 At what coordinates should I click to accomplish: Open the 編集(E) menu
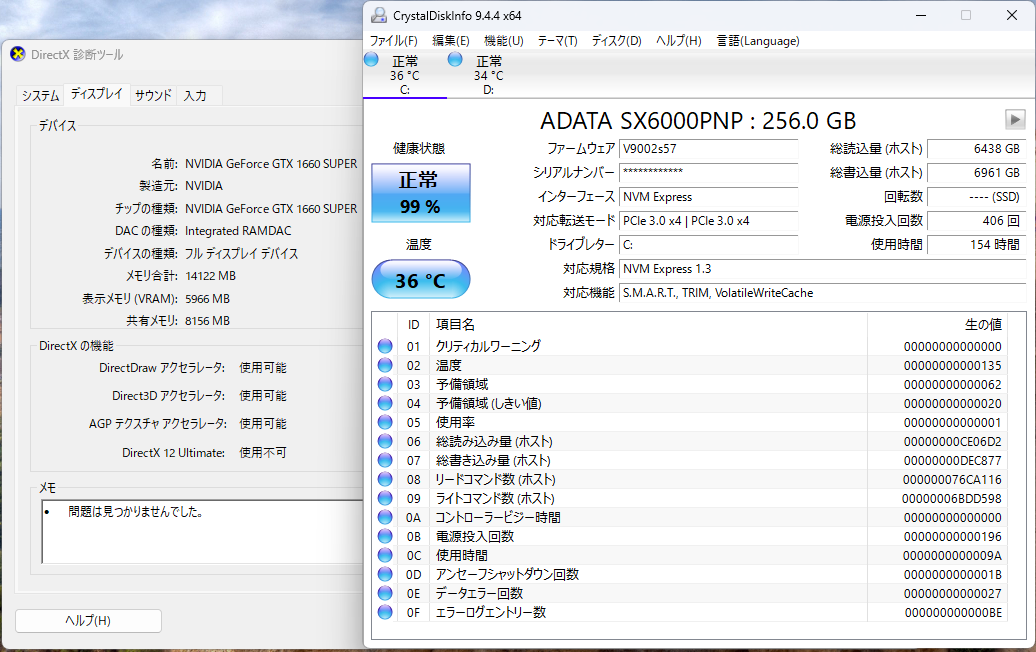point(451,41)
